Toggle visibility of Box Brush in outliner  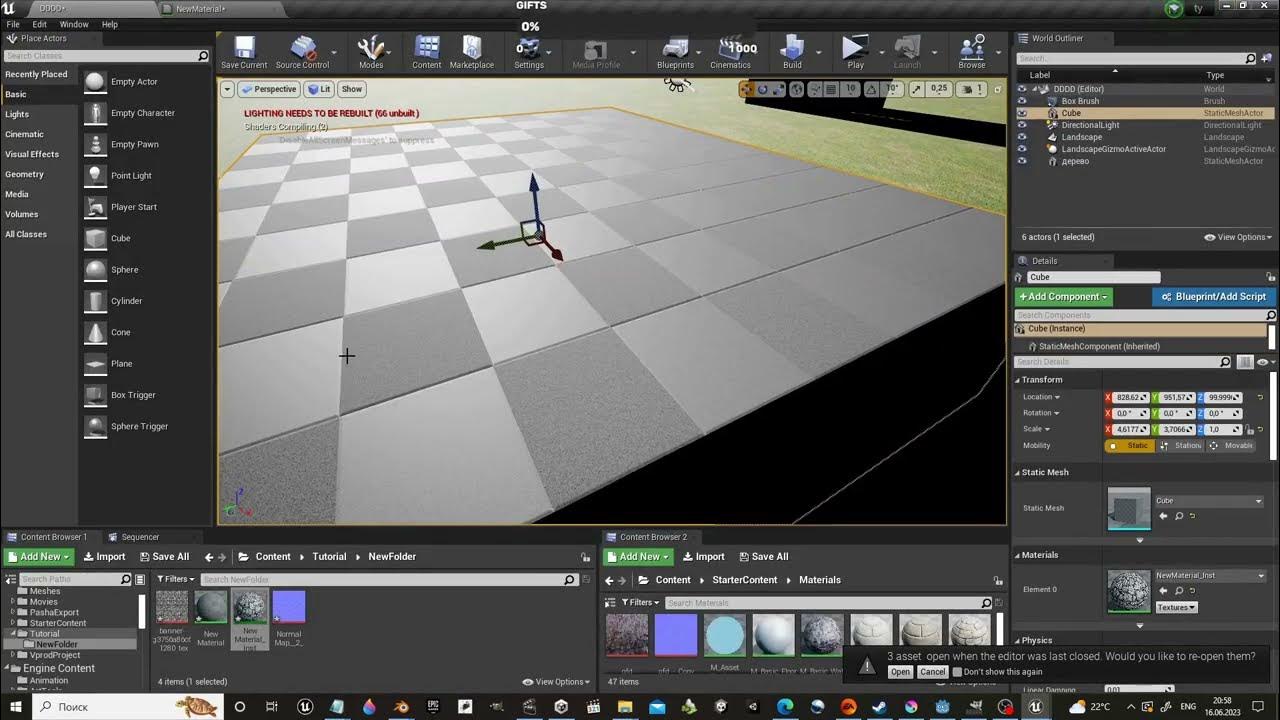pos(1022,101)
